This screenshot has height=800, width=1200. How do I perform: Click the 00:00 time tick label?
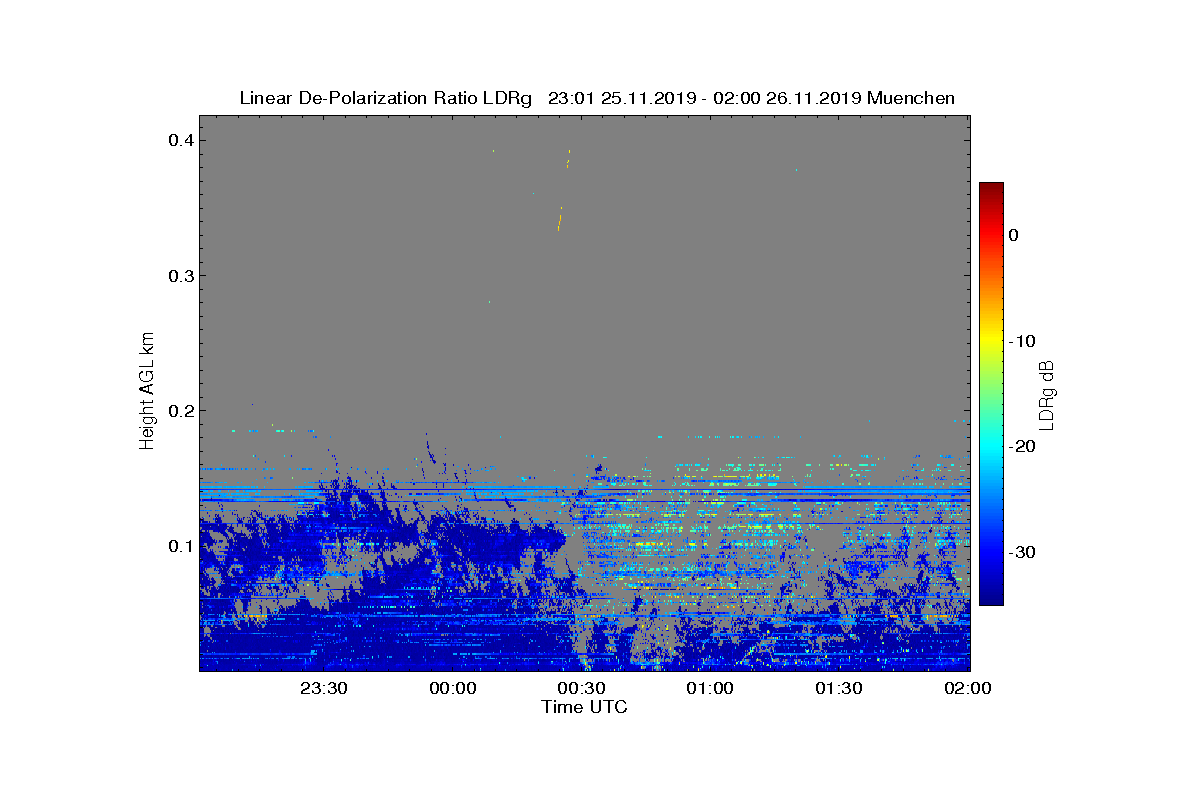452,689
